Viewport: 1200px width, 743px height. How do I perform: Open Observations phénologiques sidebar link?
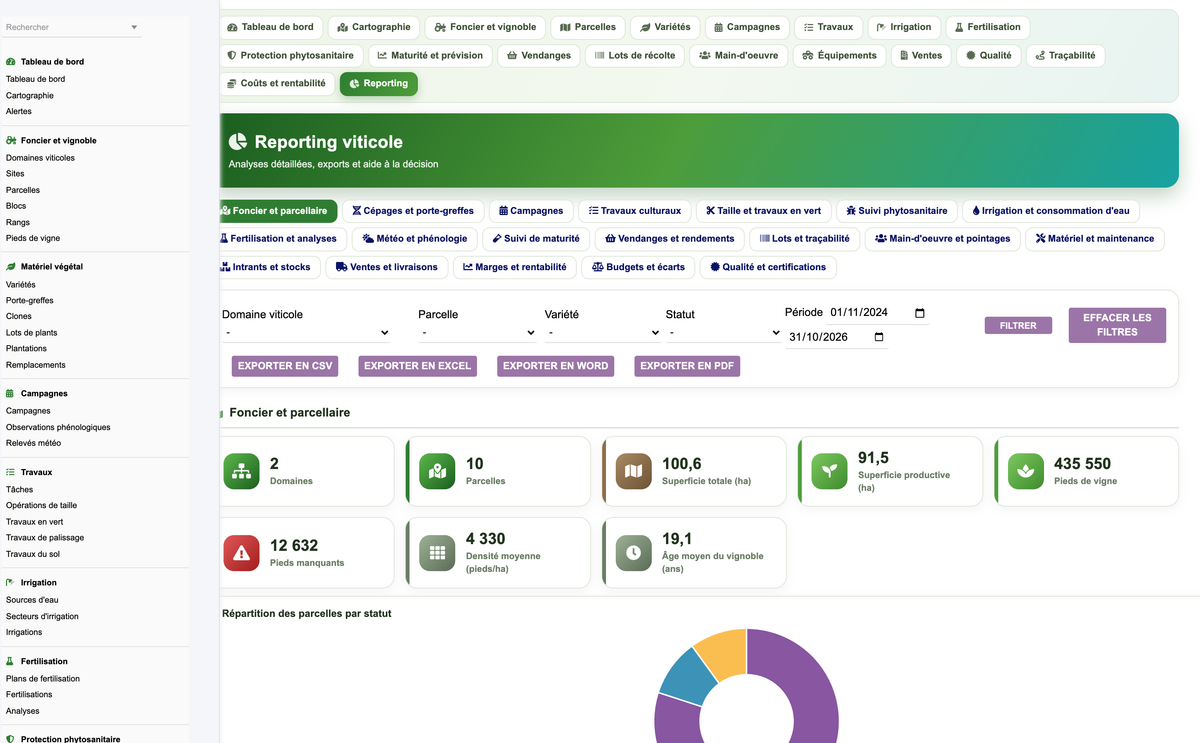pyautogui.click(x=58, y=427)
